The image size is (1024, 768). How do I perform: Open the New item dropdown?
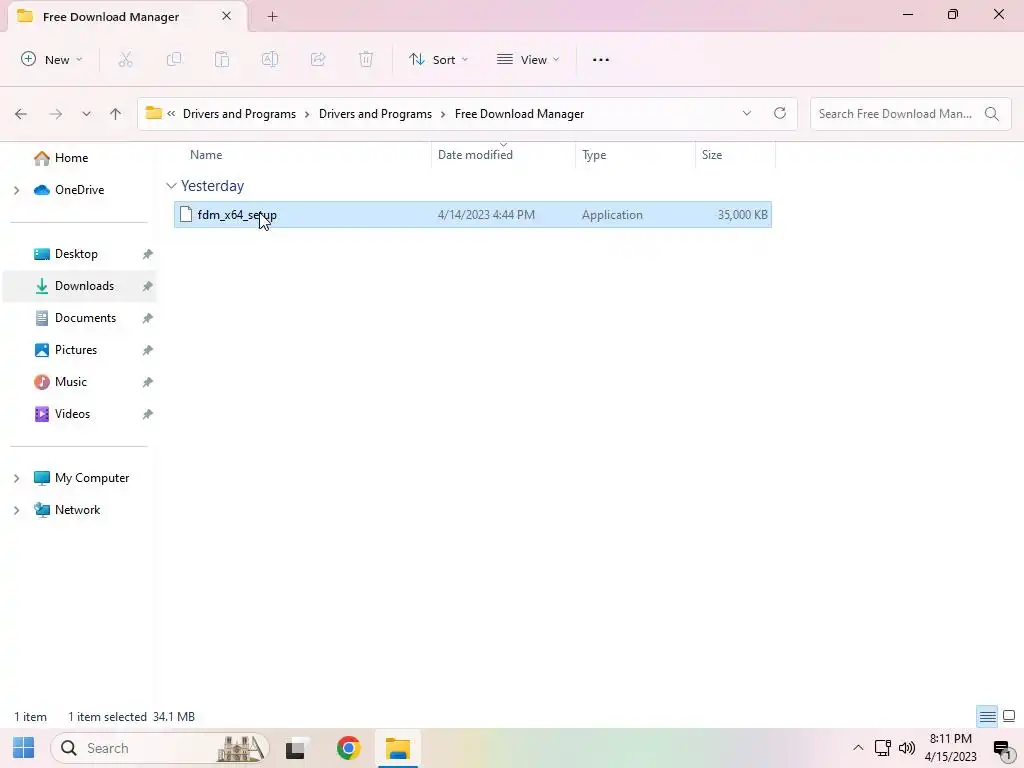(x=52, y=59)
